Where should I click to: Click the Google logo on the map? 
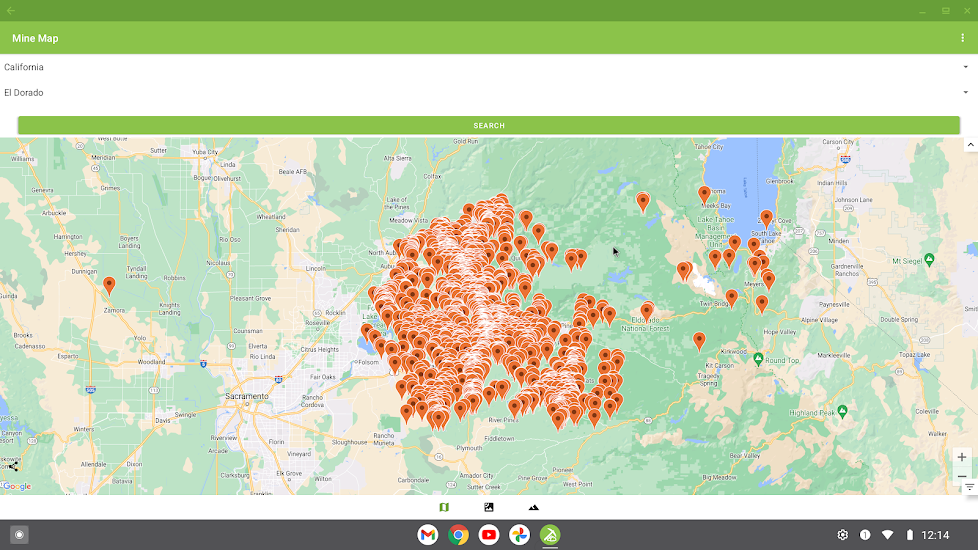(x=17, y=487)
